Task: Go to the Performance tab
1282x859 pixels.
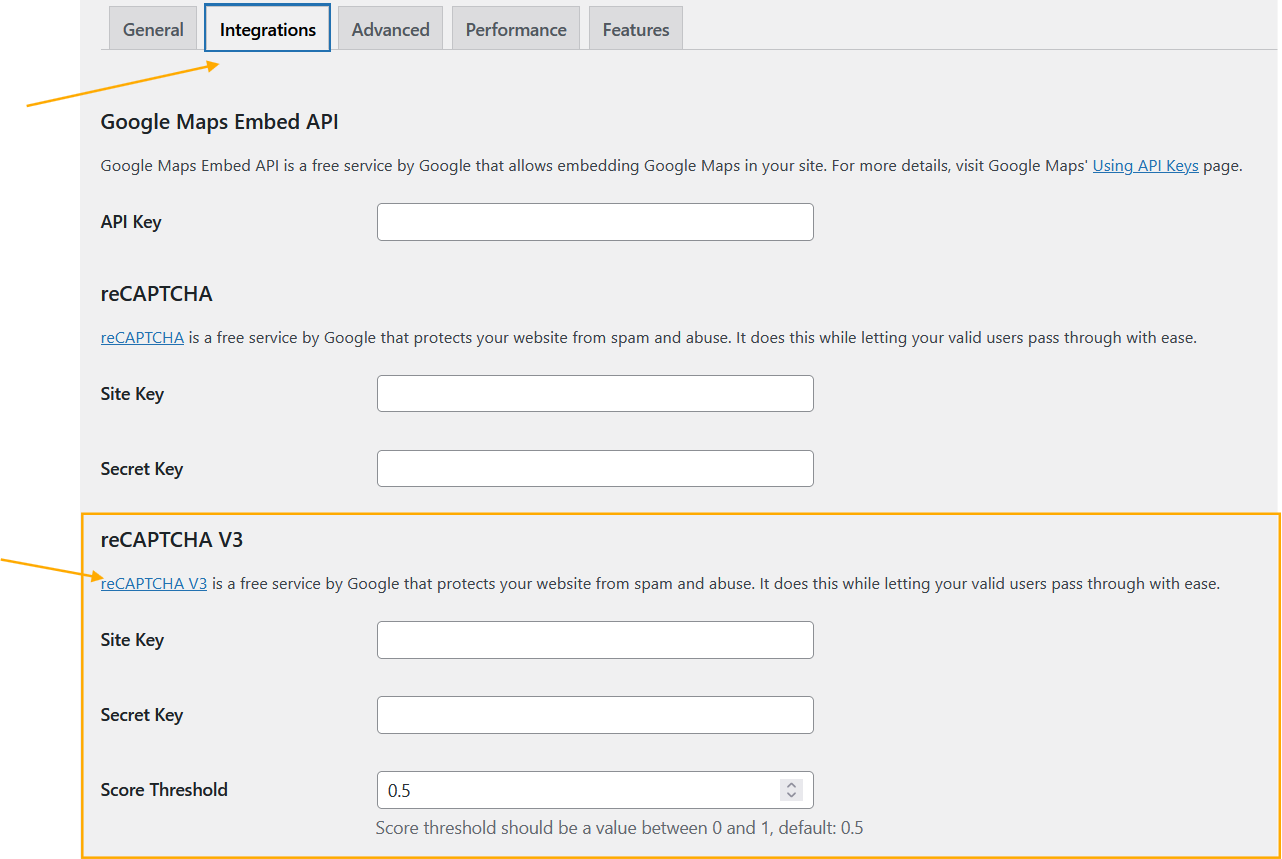Action: tap(516, 29)
